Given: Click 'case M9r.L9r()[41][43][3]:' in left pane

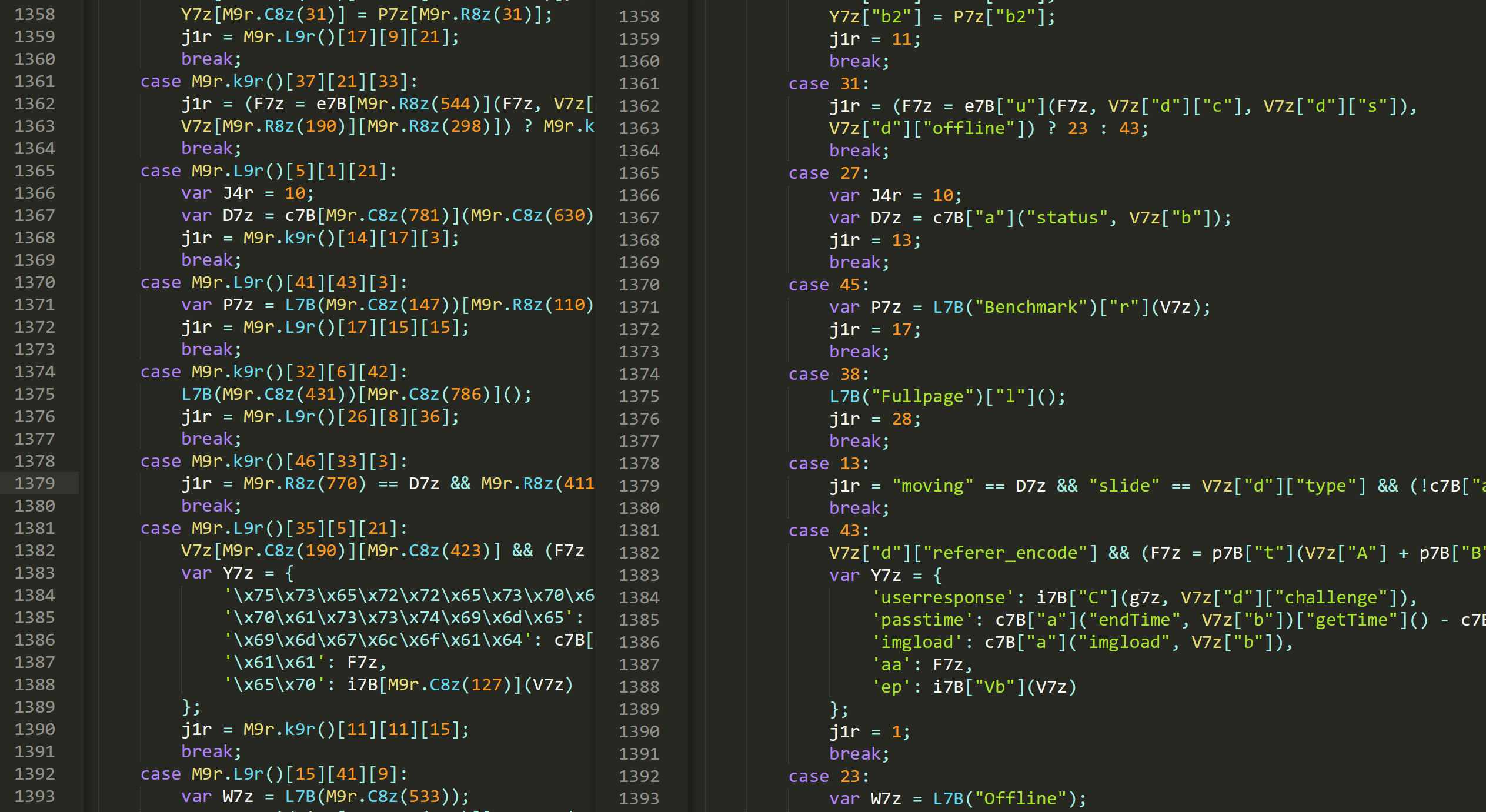Looking at the screenshot, I should click(x=274, y=282).
